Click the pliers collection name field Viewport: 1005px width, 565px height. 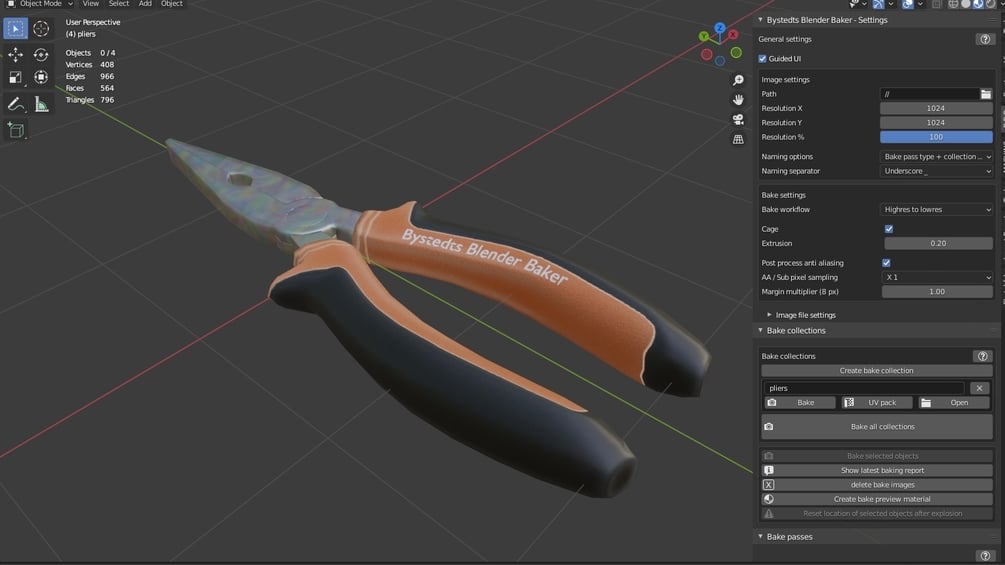[864, 388]
